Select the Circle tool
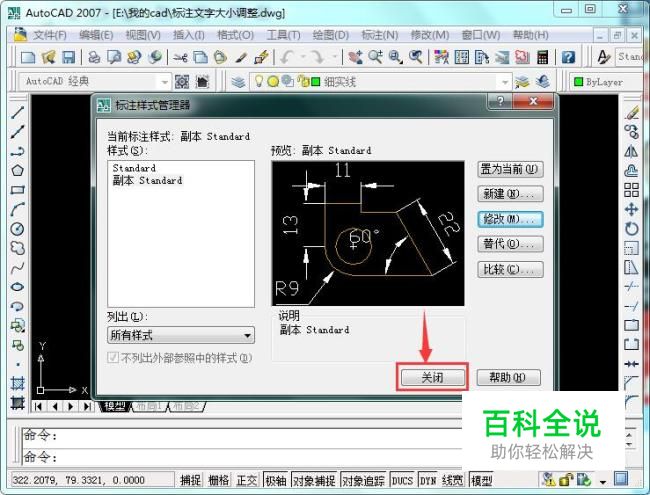The width and height of the screenshot is (650, 495). tap(17, 229)
